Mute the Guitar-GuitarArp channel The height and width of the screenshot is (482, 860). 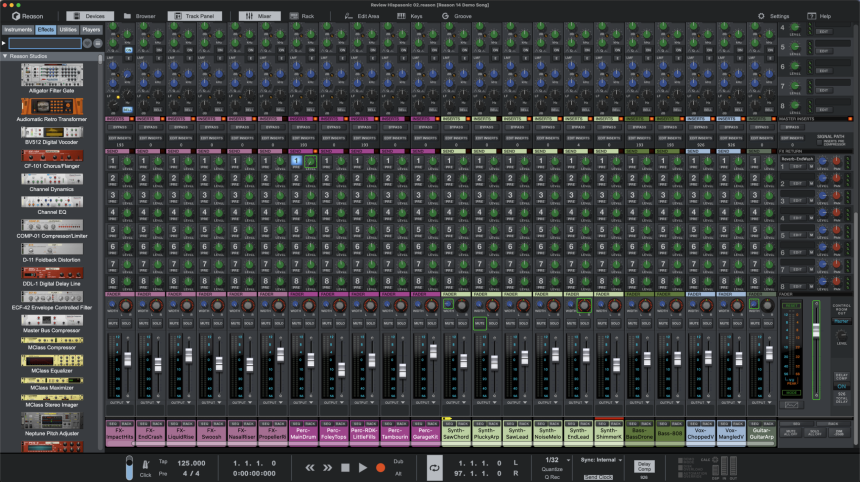pos(755,324)
